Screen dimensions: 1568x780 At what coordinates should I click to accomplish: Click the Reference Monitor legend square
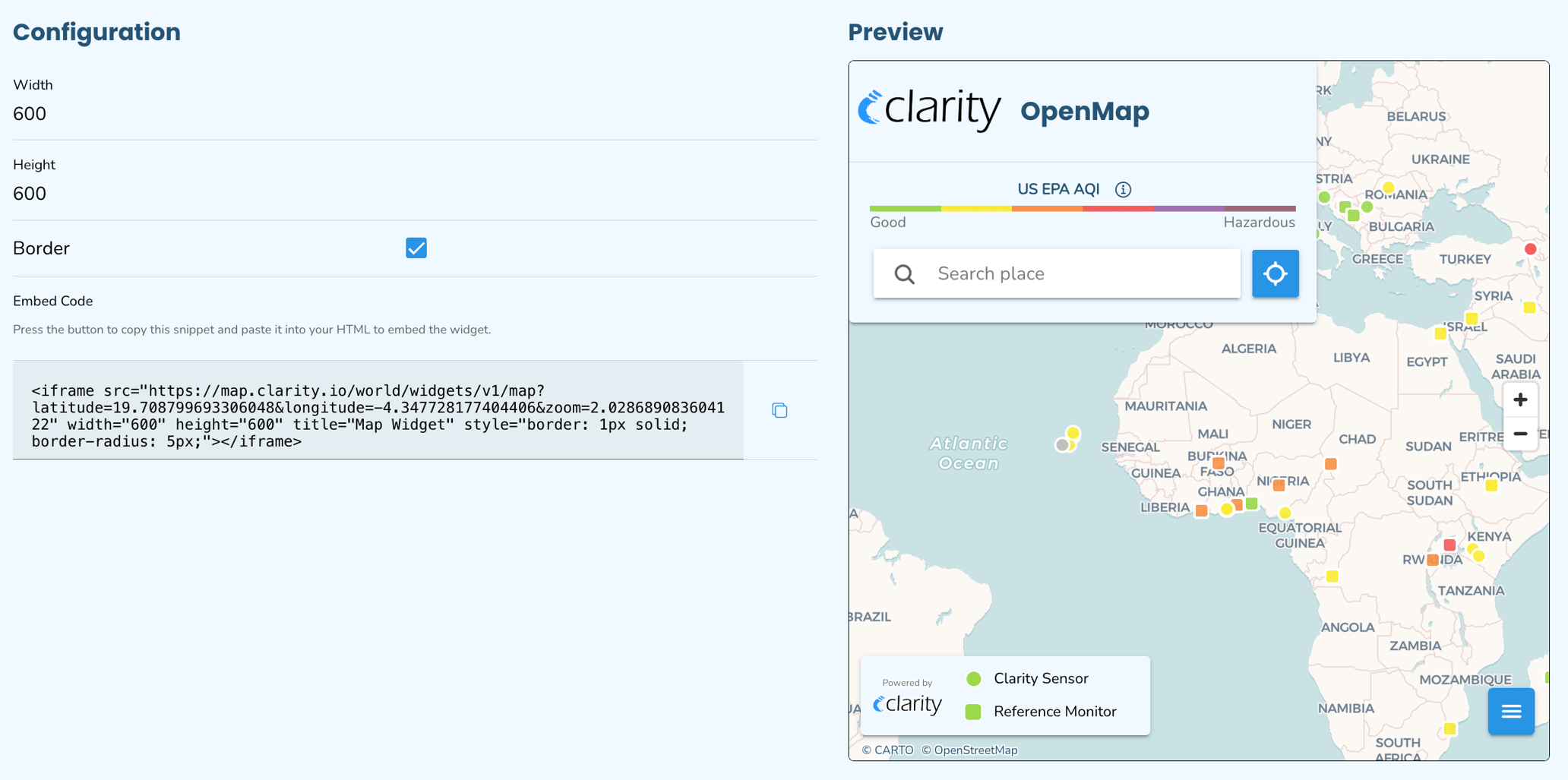pyautogui.click(x=972, y=712)
